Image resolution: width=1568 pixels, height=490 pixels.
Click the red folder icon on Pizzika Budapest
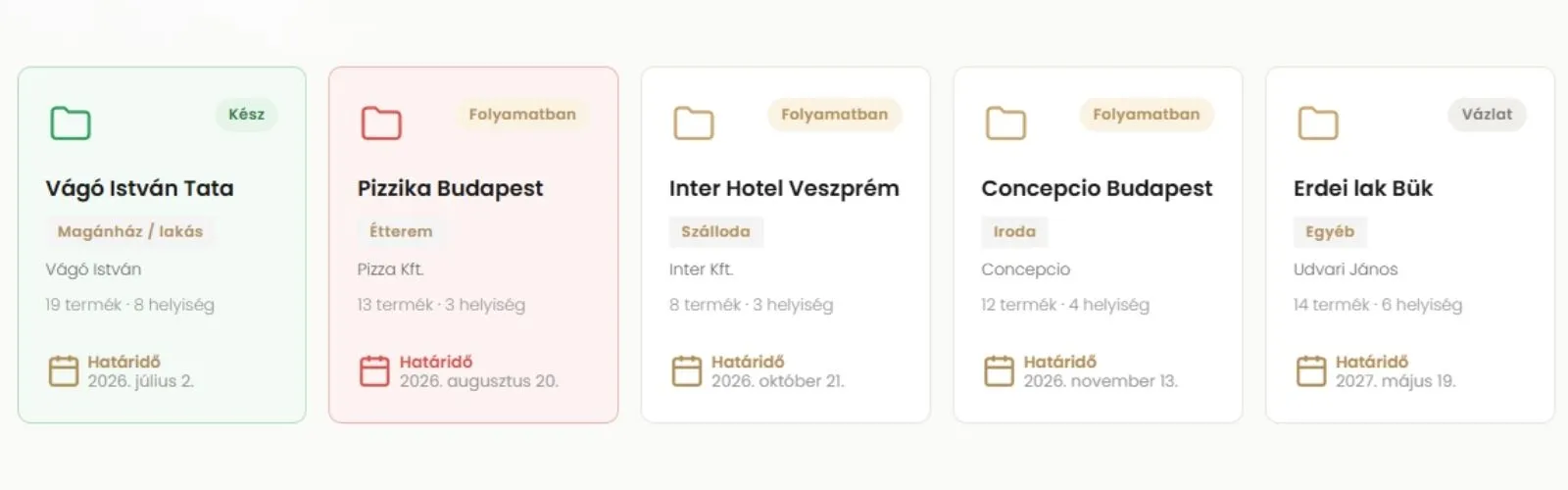pos(382,123)
